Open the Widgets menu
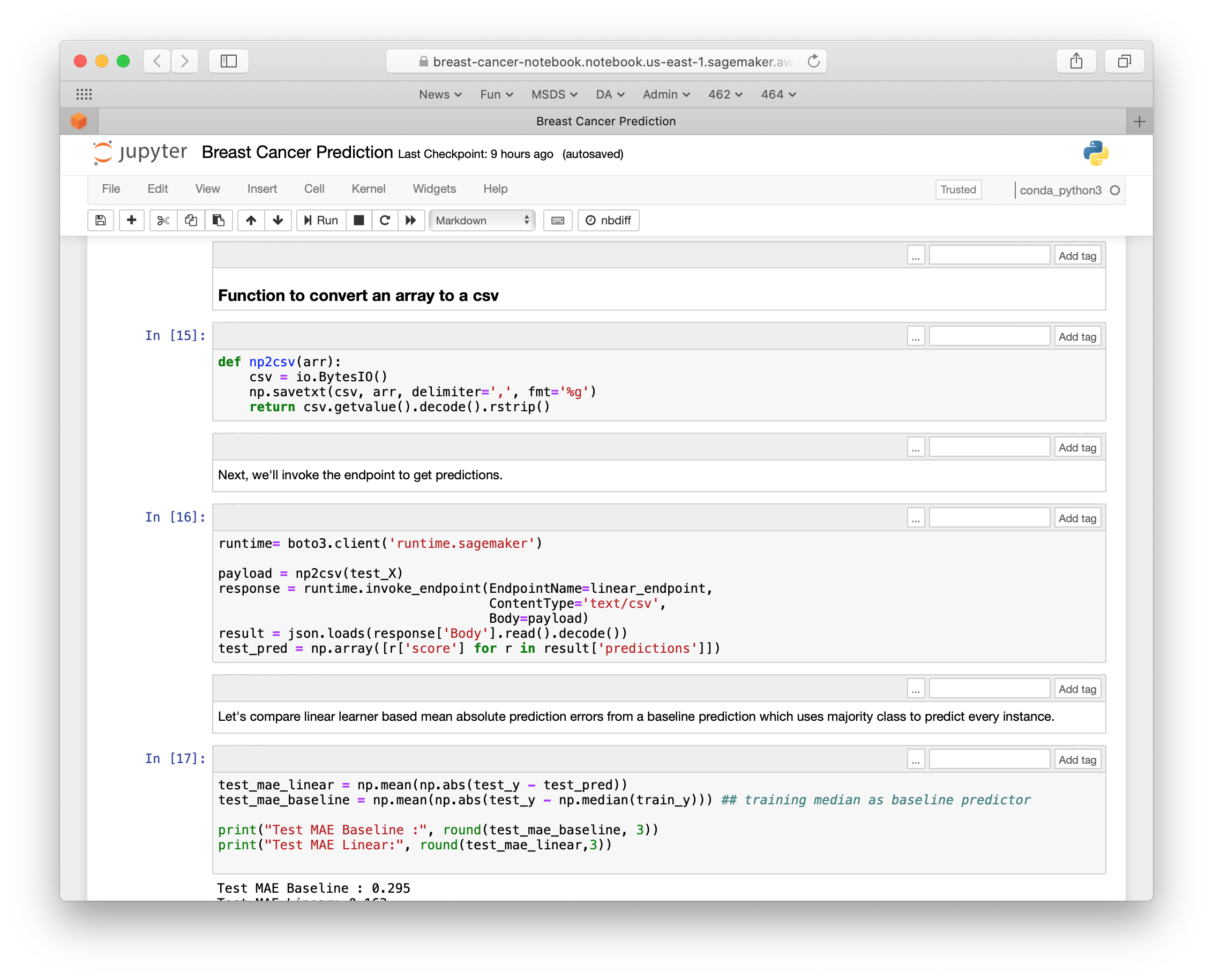This screenshot has height=980, width=1213. [x=433, y=189]
